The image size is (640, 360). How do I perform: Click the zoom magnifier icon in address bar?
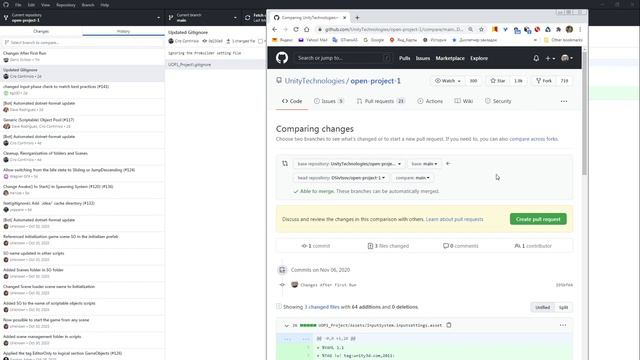pyautogui.click(x=471, y=29)
